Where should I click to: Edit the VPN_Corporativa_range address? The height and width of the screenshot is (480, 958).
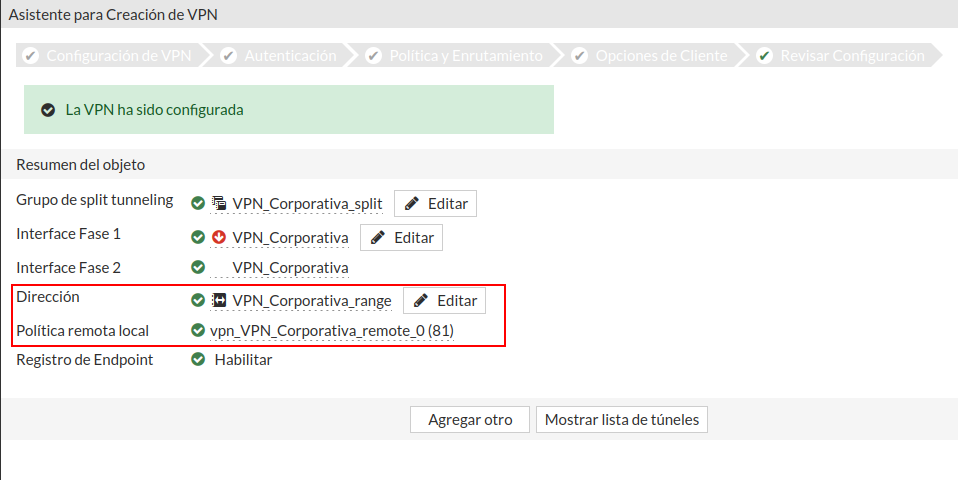click(x=444, y=300)
